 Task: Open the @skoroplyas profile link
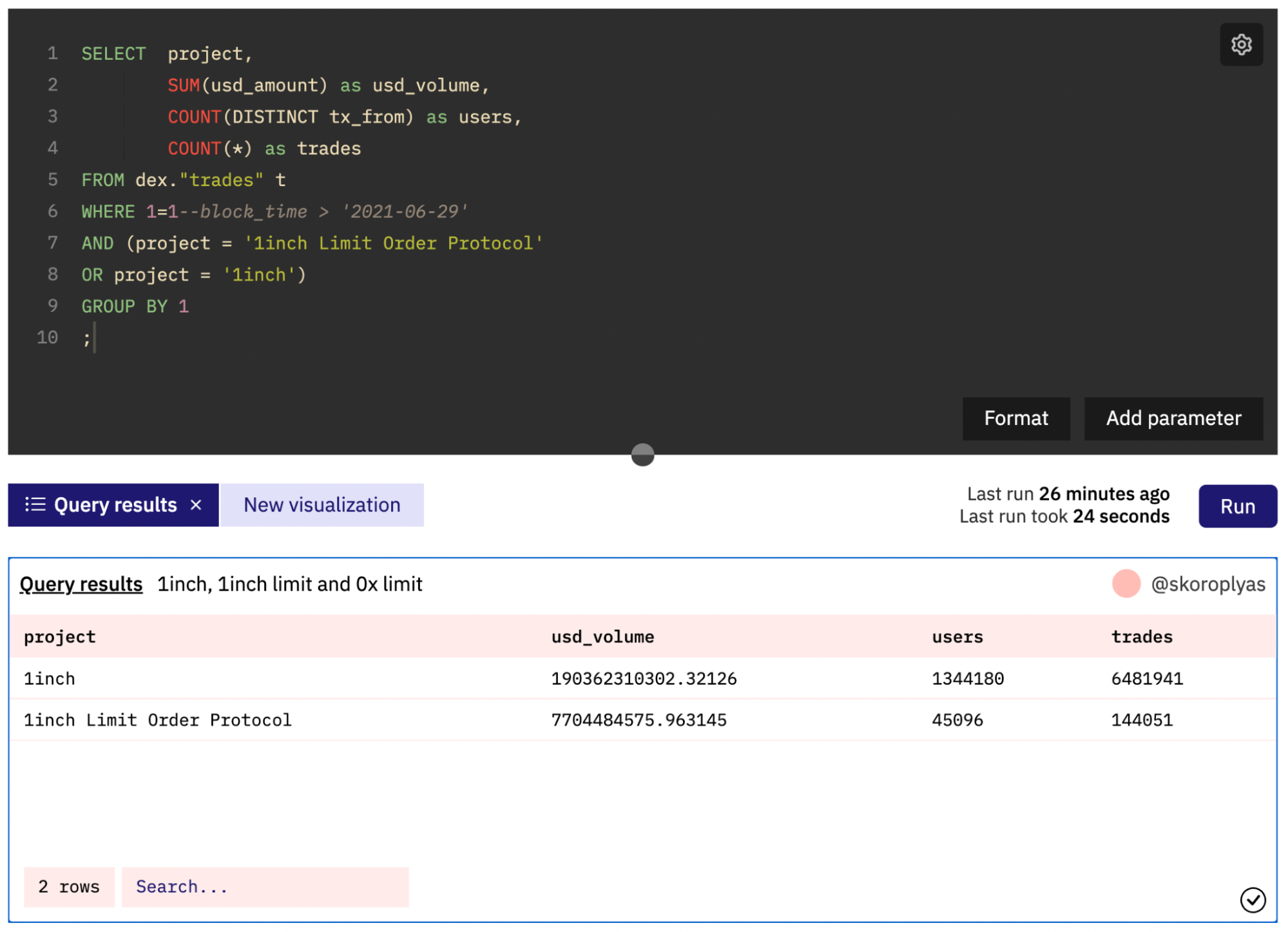click(x=1207, y=584)
